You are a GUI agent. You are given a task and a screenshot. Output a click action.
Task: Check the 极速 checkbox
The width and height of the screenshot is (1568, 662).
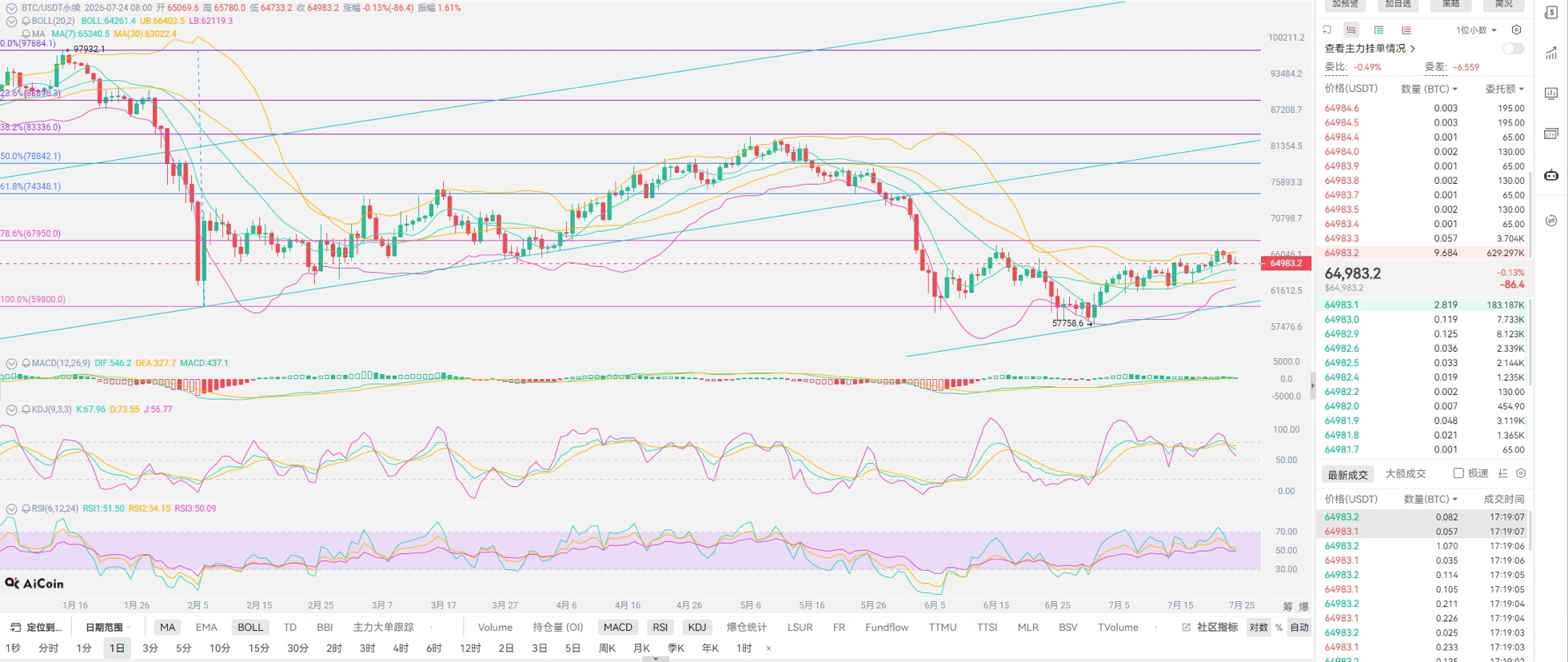[1458, 473]
